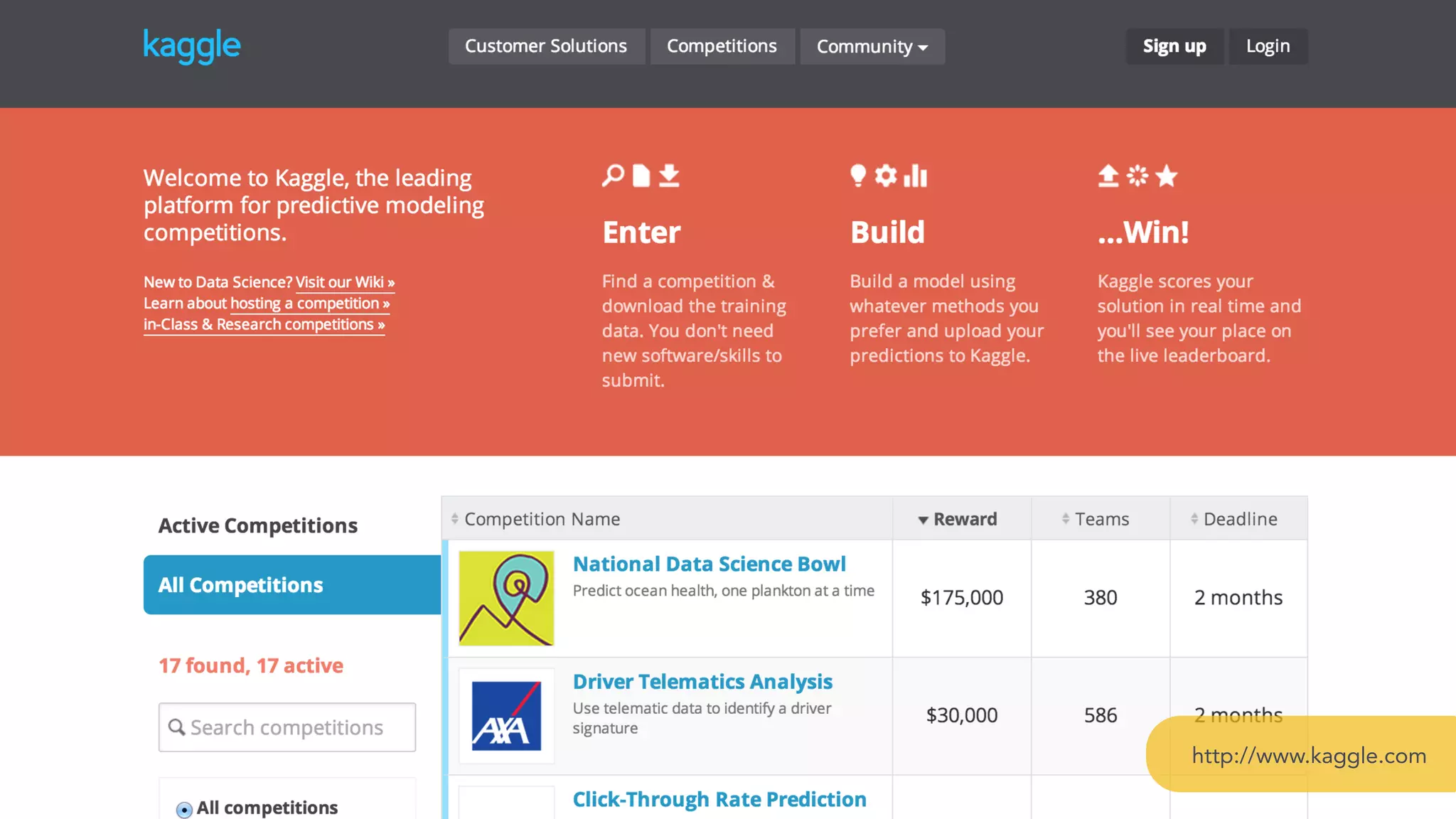Click the Build heading

tap(887, 232)
